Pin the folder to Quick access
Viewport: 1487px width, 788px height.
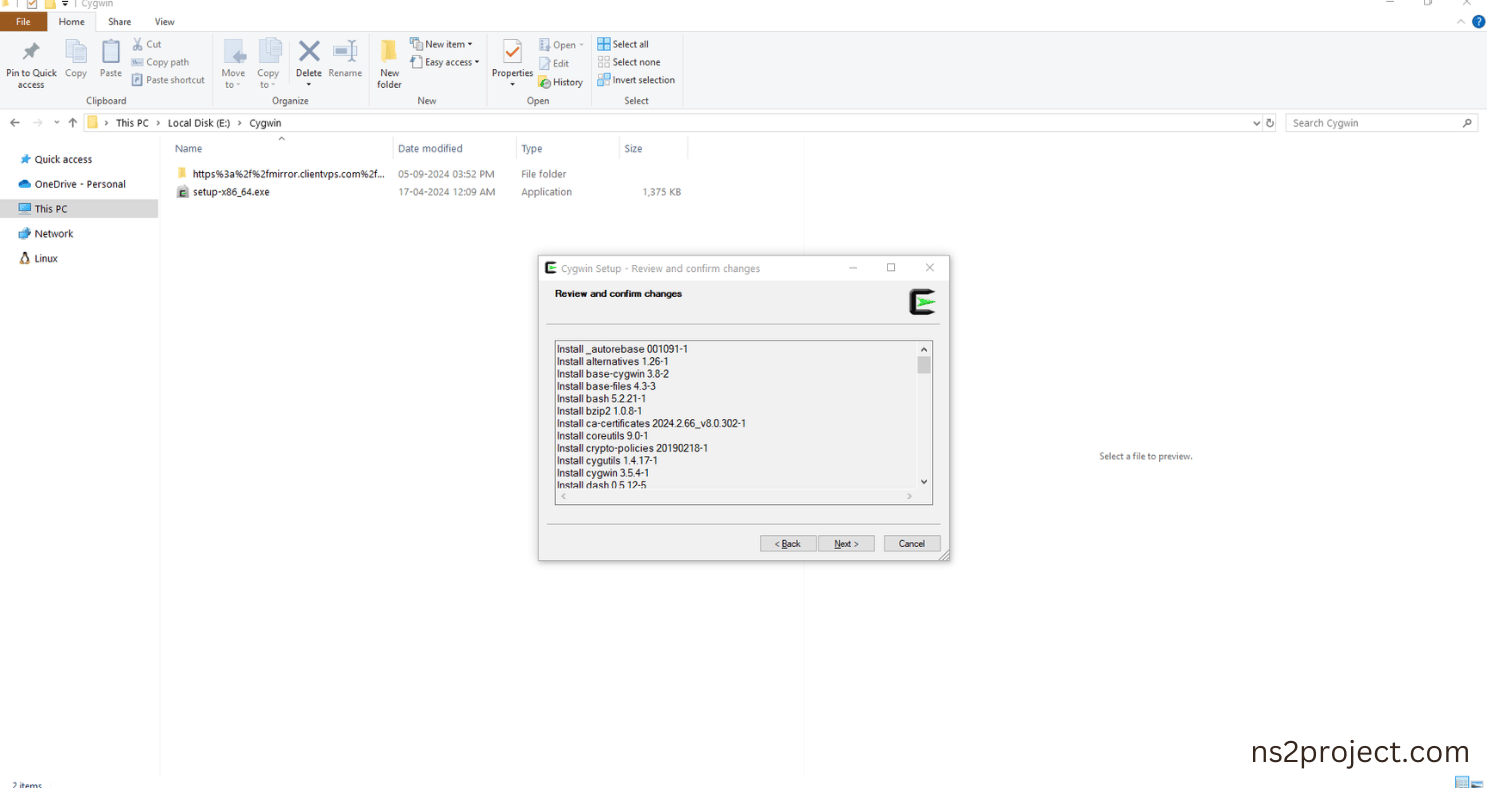(x=31, y=65)
